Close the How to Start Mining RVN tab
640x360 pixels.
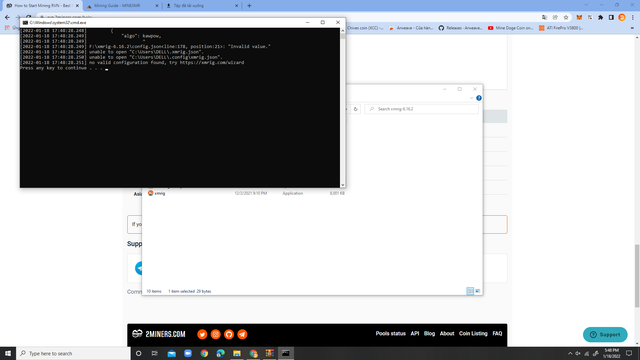click(x=77, y=6)
